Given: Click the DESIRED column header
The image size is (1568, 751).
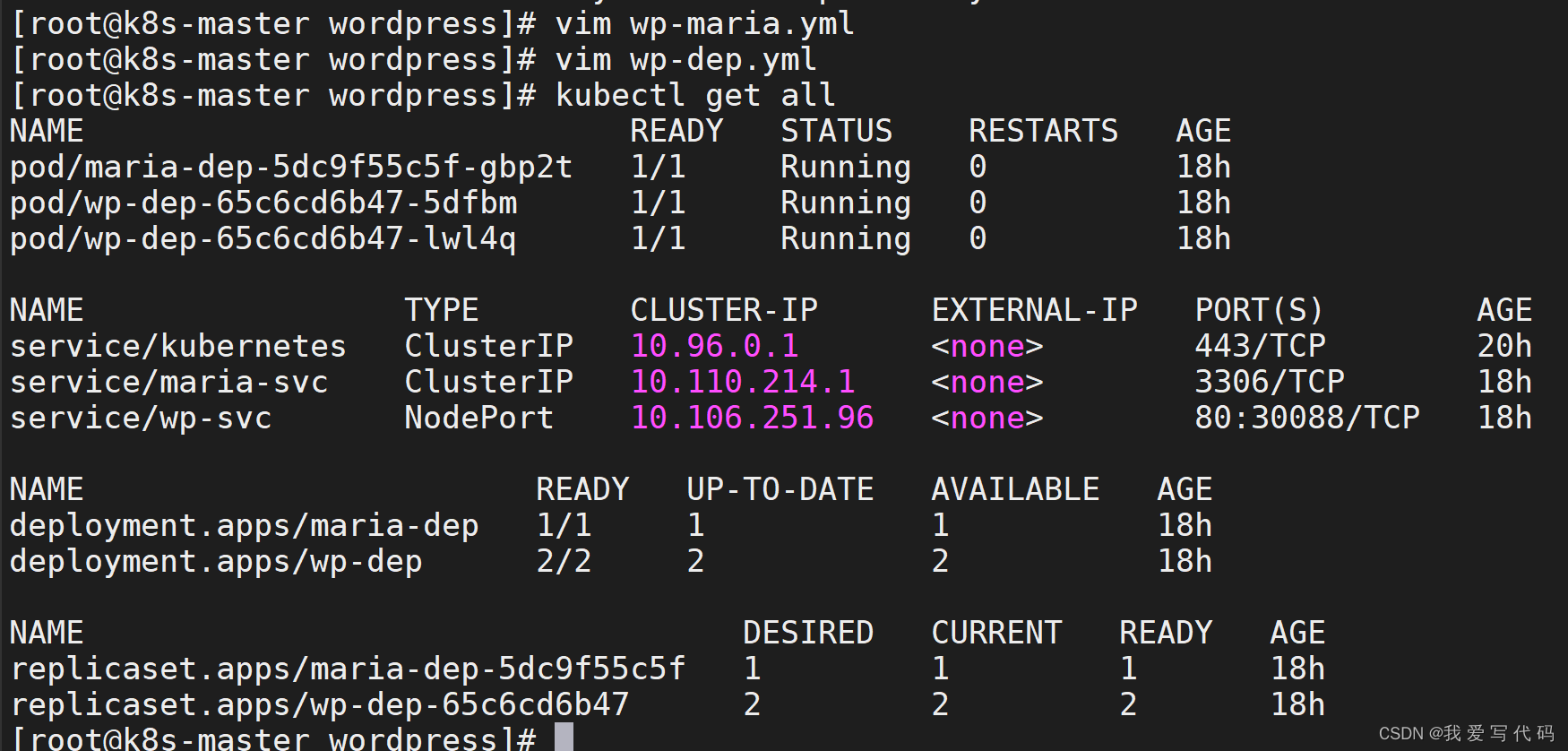Looking at the screenshot, I should 808,633.
